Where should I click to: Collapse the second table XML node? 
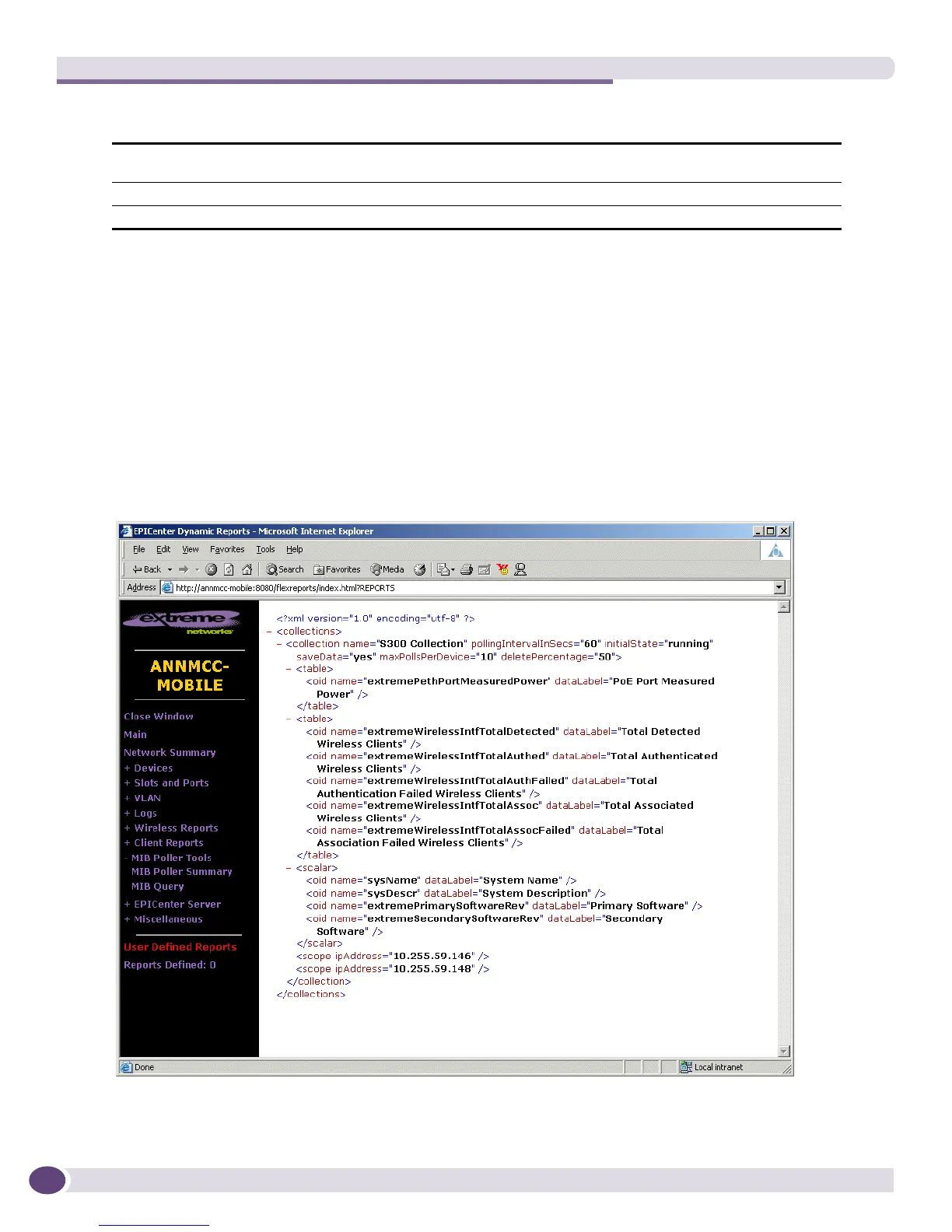(289, 719)
